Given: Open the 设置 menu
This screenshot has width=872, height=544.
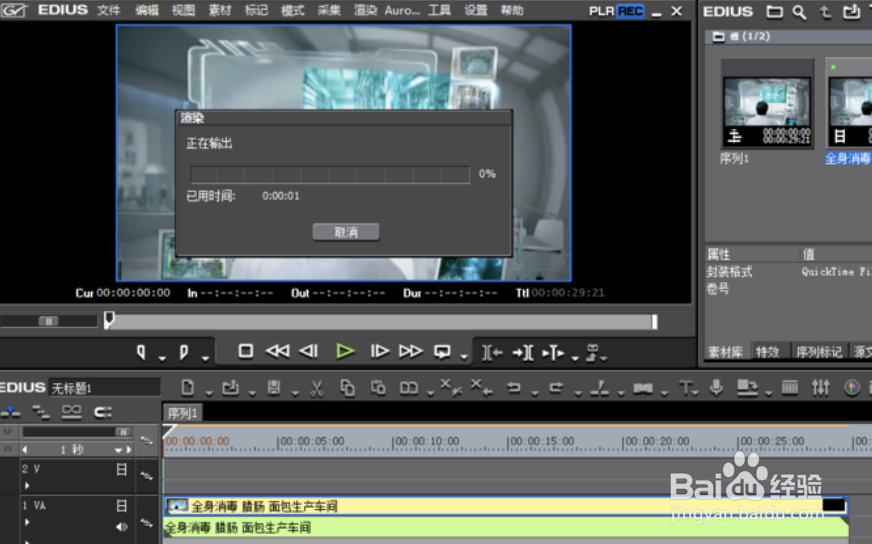Looking at the screenshot, I should [x=475, y=10].
